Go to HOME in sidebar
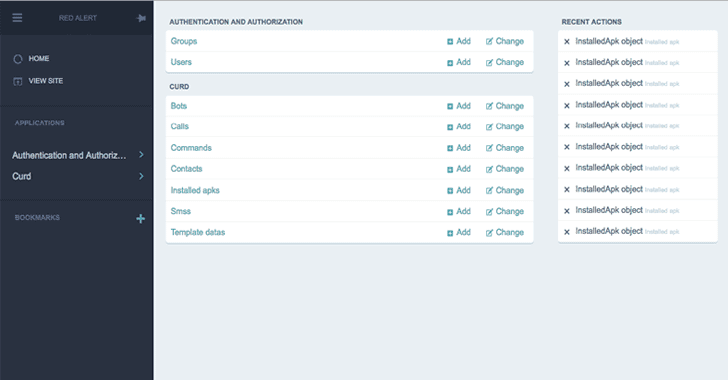This screenshot has width=728, height=380. pyautogui.click(x=39, y=59)
